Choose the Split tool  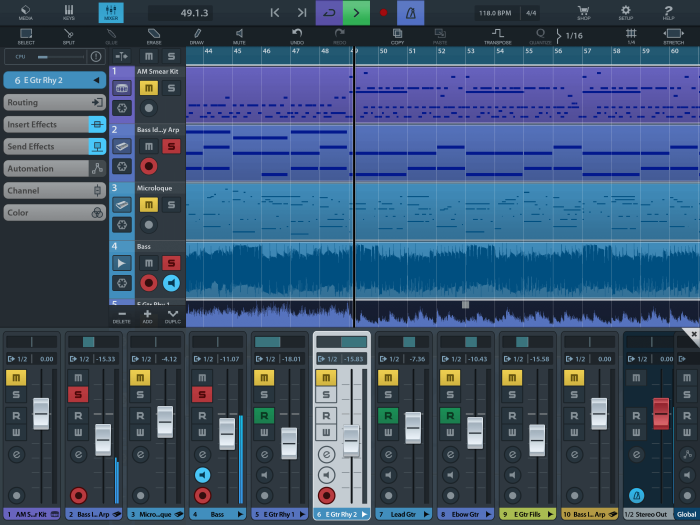coord(68,36)
